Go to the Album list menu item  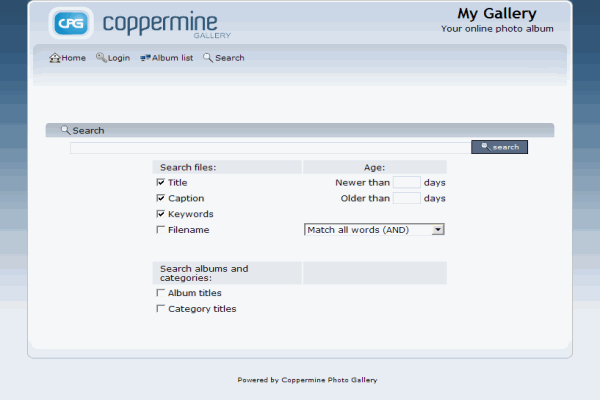point(172,58)
